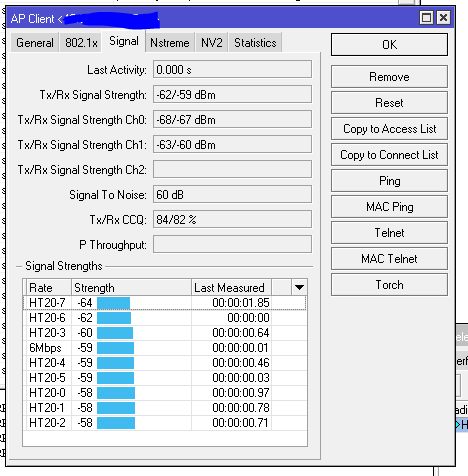Select the HT20-7 rate row
This screenshot has height=476, width=468.
(x=165, y=303)
